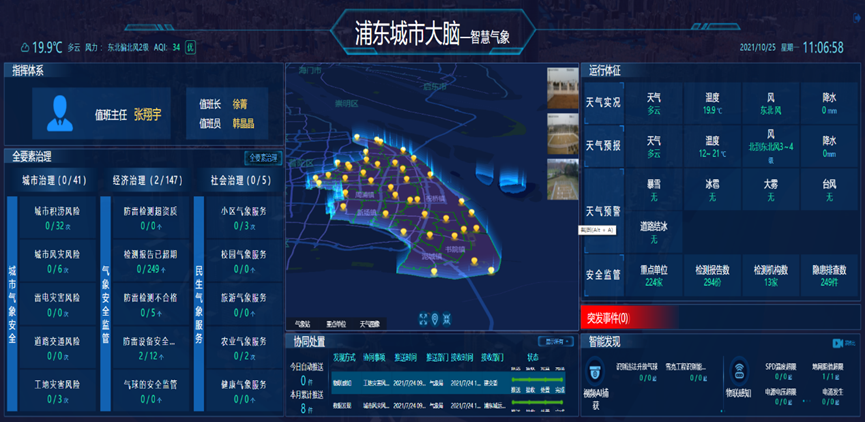Image resolution: width=865 pixels, height=422 pixels.
Task: Switch to the 气象站 map layer tab
Action: point(304,324)
